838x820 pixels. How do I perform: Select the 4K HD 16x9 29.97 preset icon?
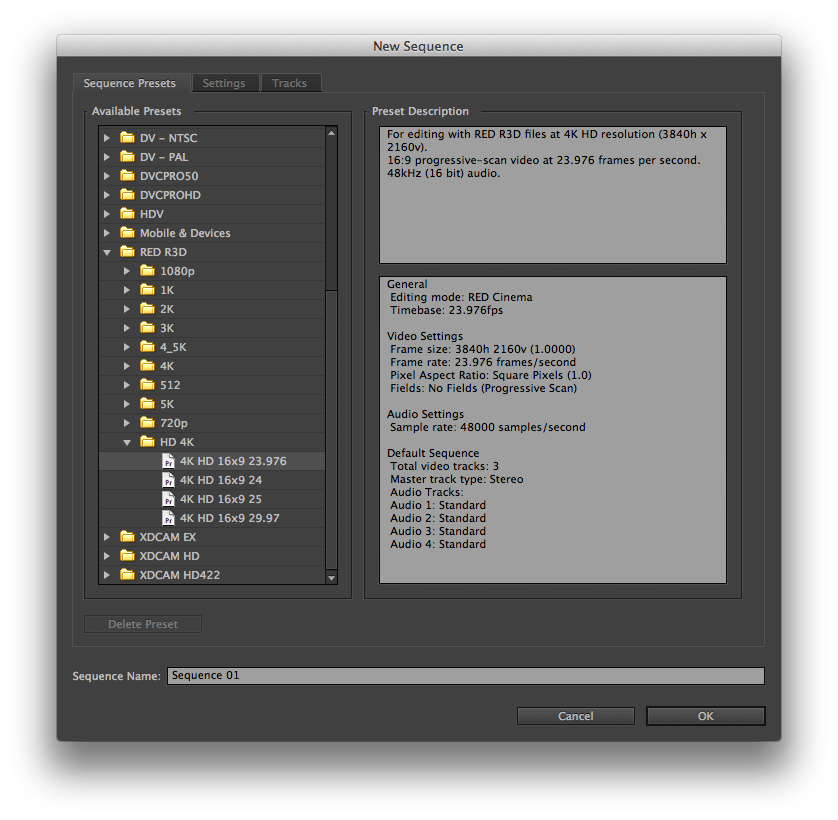coord(168,518)
